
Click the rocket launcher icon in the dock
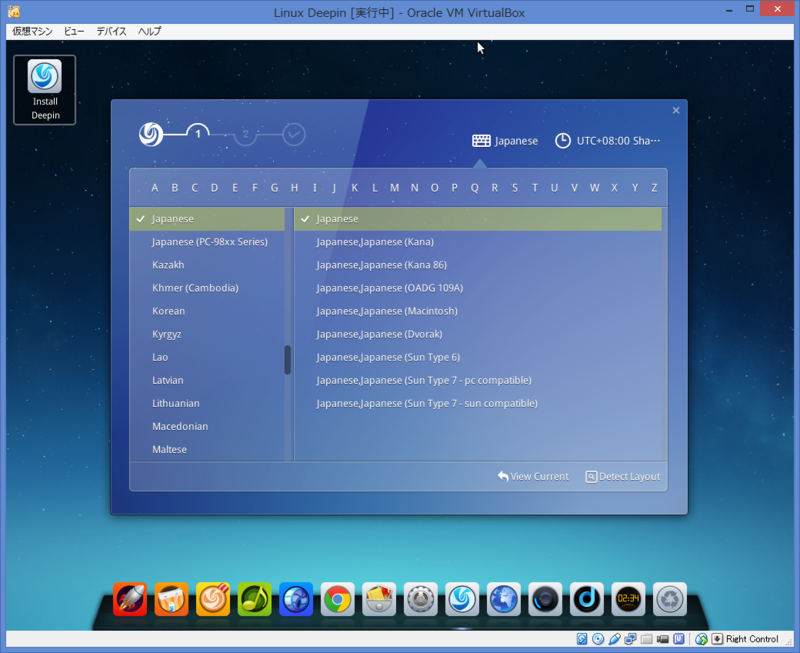pyautogui.click(x=130, y=600)
